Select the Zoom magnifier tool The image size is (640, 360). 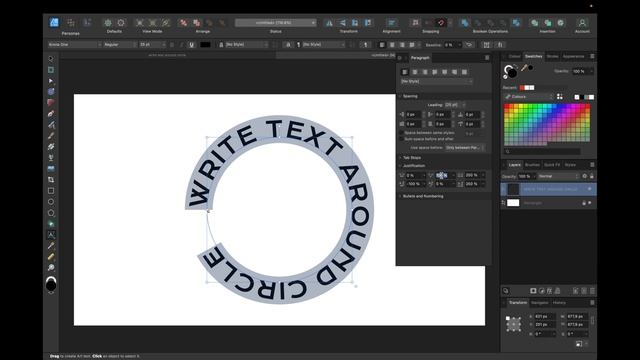(51, 268)
